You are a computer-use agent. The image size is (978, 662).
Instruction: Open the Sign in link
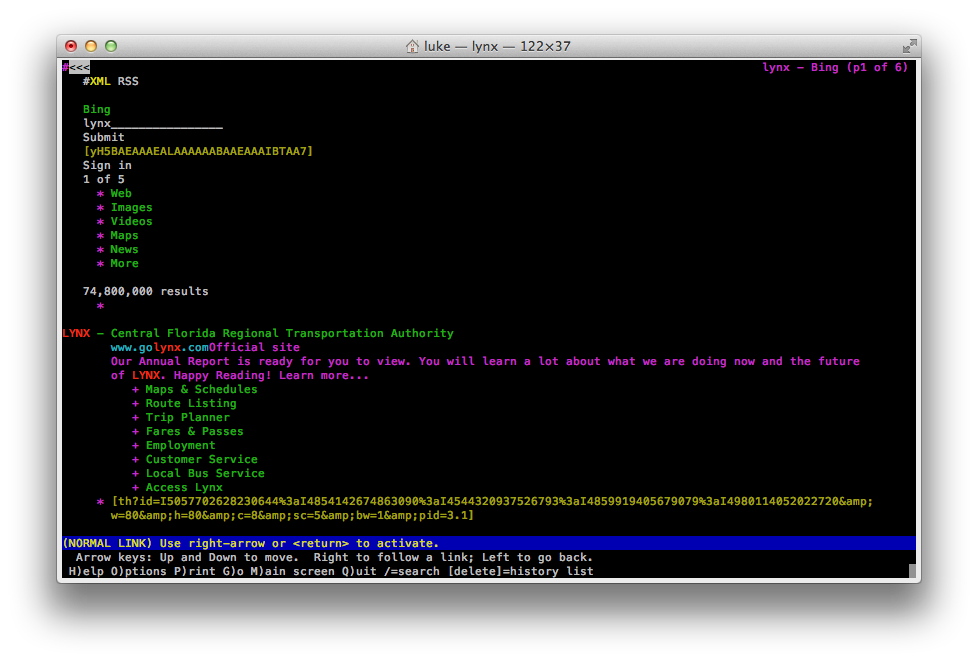coord(107,166)
